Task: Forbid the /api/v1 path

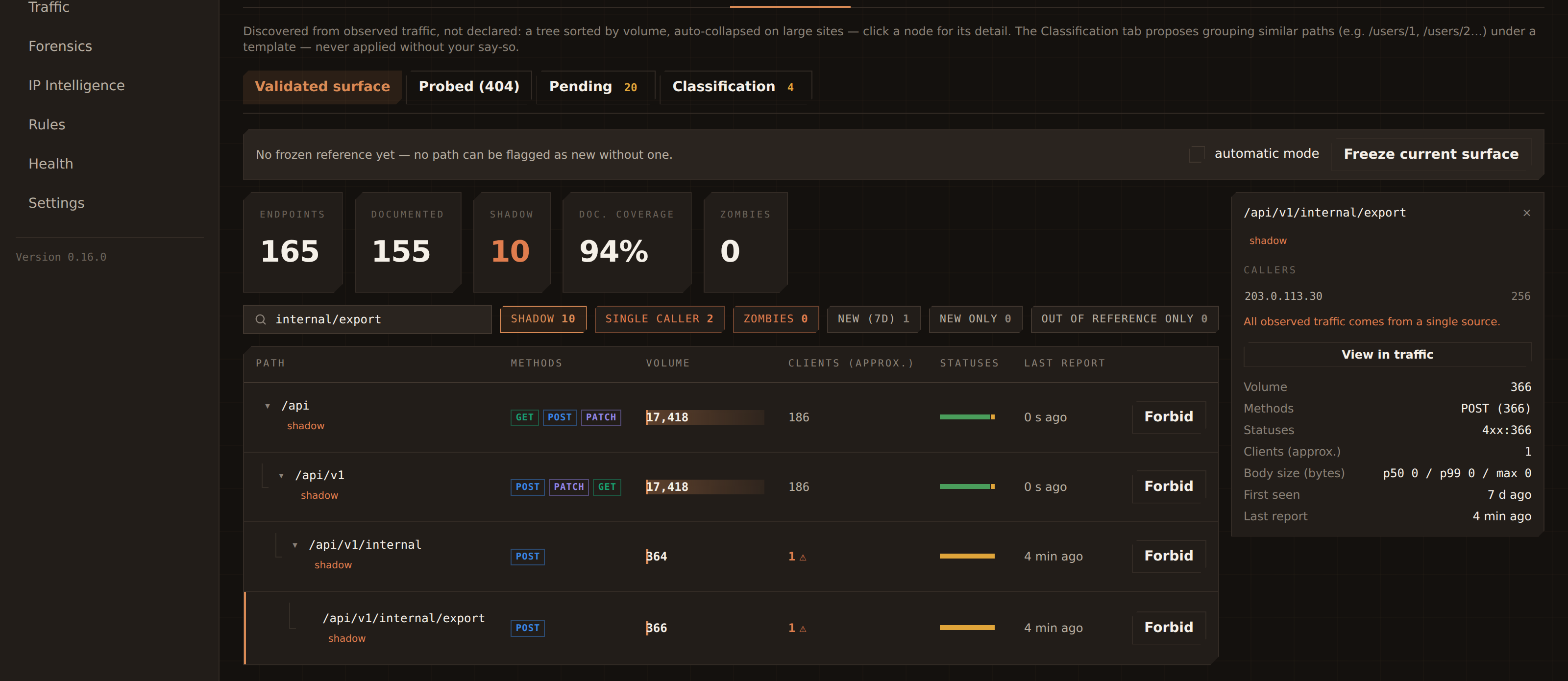Action: 1169,486
